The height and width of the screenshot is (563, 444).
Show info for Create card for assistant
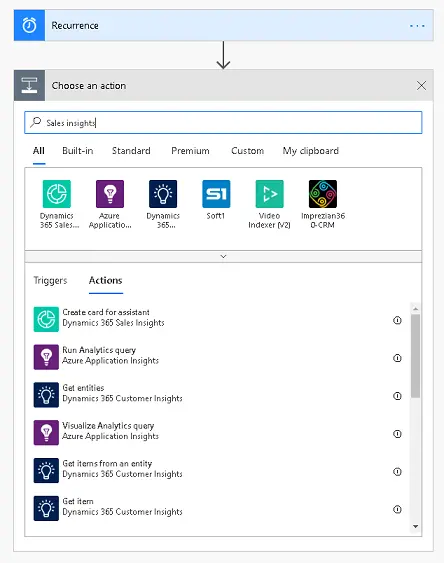(x=397, y=320)
